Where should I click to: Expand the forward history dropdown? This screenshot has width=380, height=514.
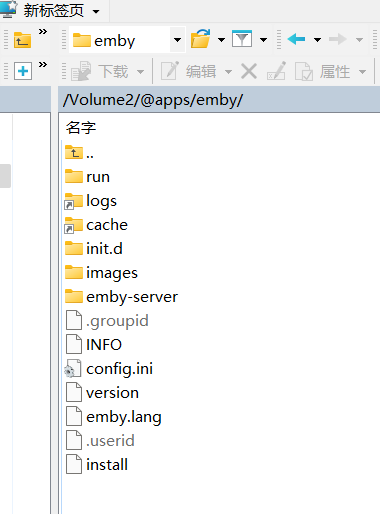pos(359,40)
